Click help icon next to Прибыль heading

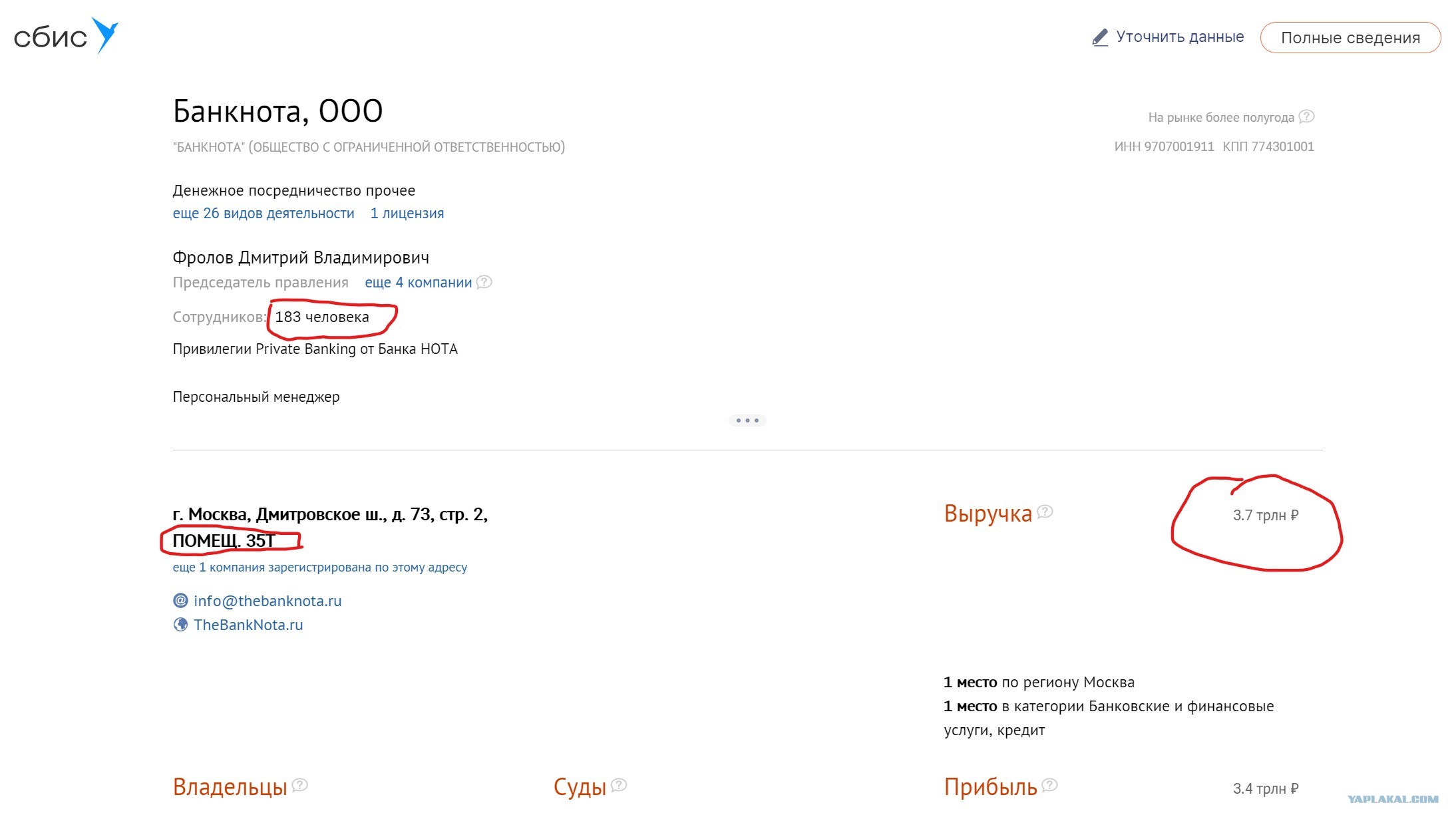click(1049, 785)
